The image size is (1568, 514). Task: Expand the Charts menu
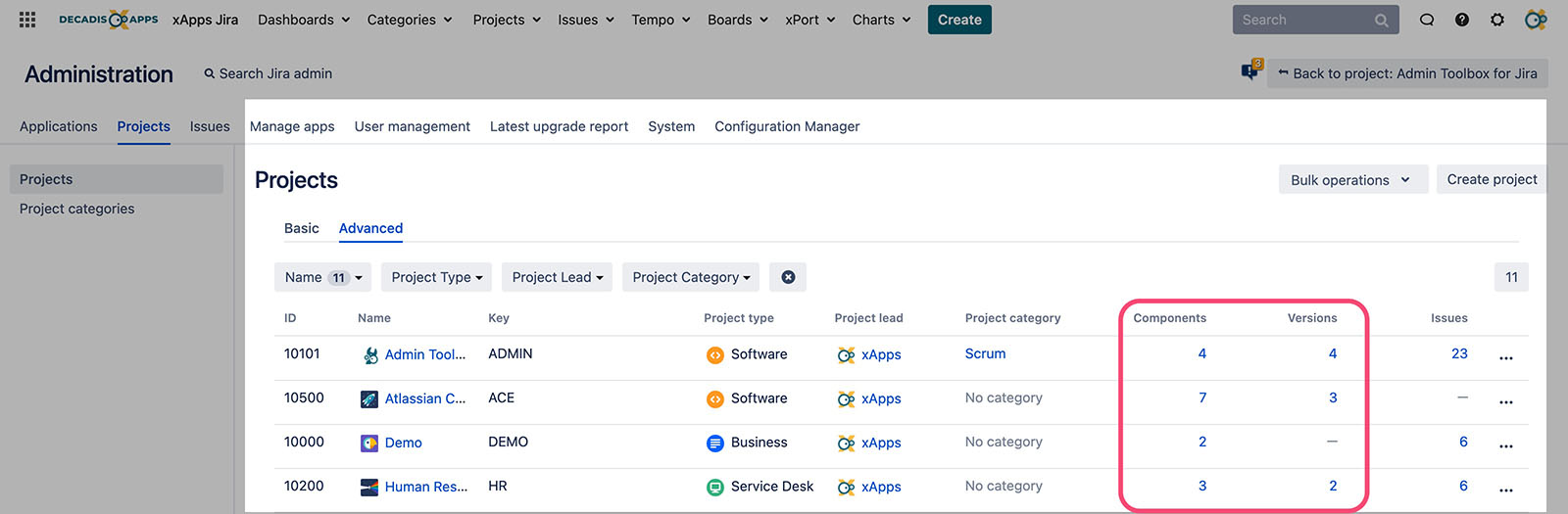coord(882,20)
